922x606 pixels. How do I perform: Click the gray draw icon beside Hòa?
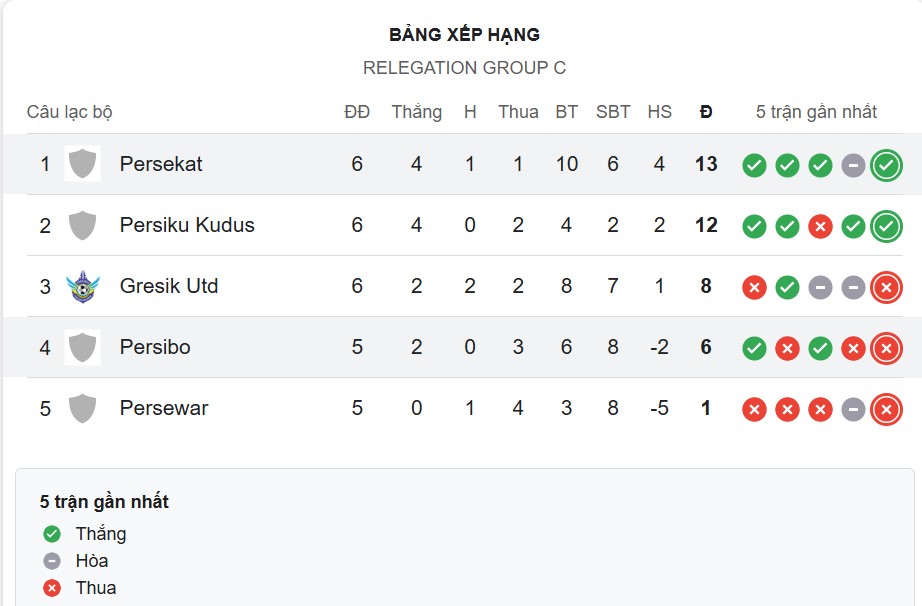pos(50,561)
